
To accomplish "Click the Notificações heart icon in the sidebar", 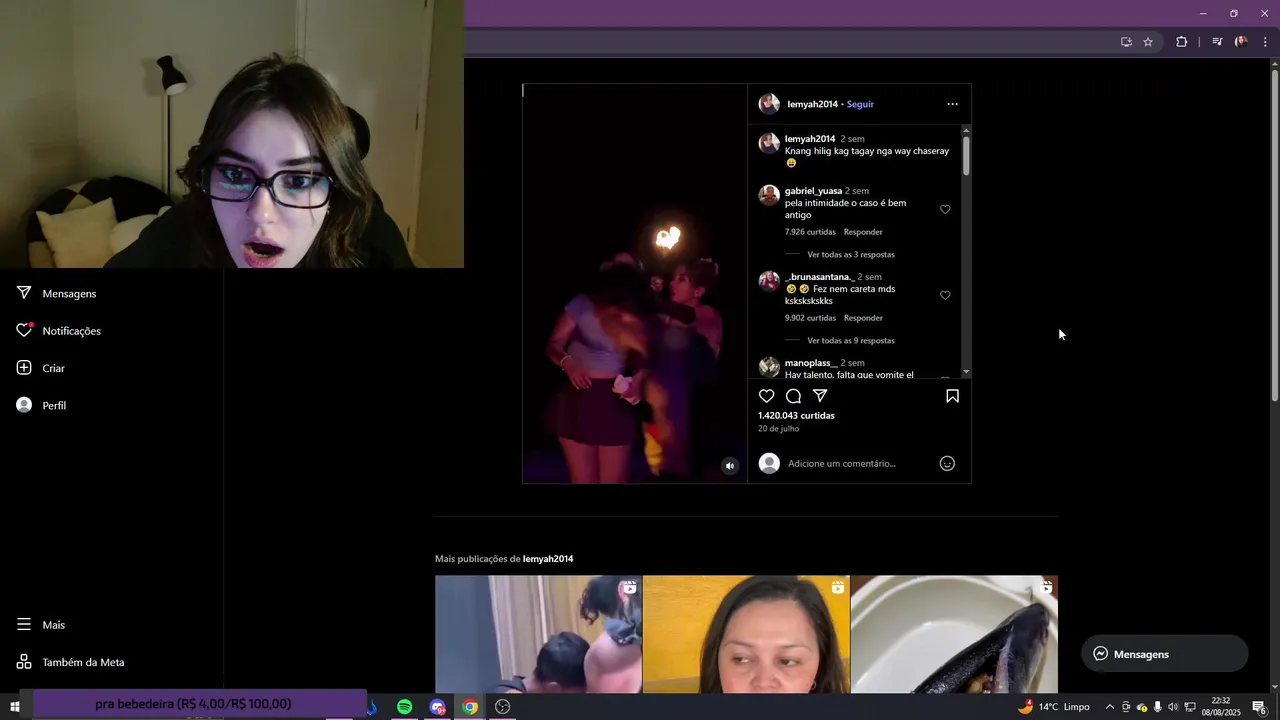I will (x=24, y=330).
